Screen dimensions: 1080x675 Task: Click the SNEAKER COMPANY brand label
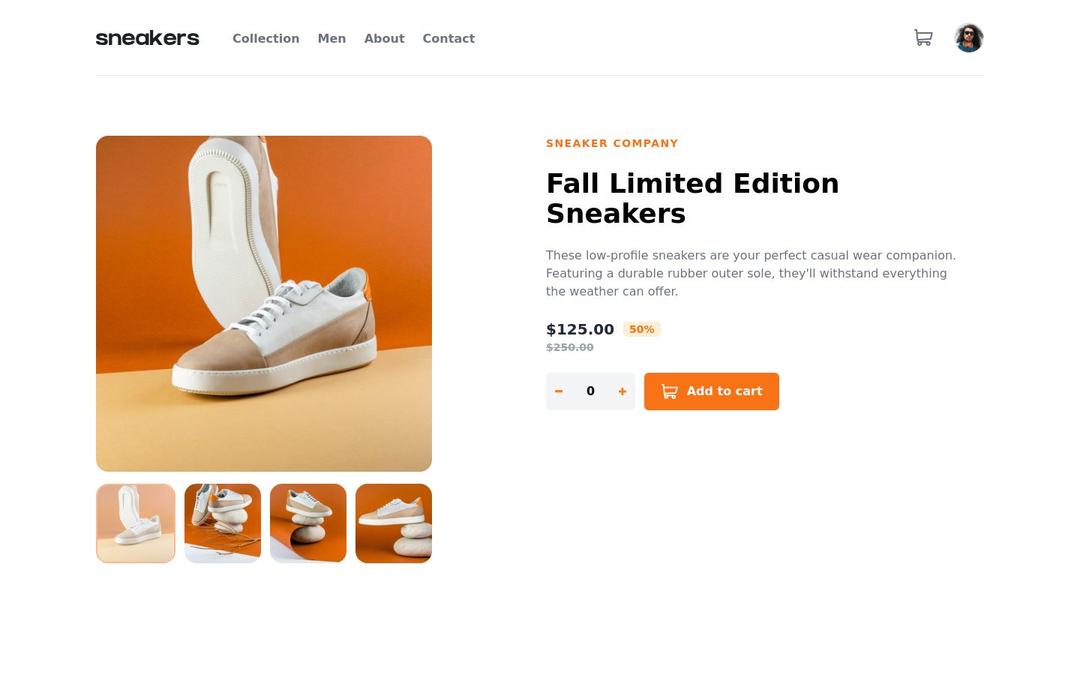(612, 144)
